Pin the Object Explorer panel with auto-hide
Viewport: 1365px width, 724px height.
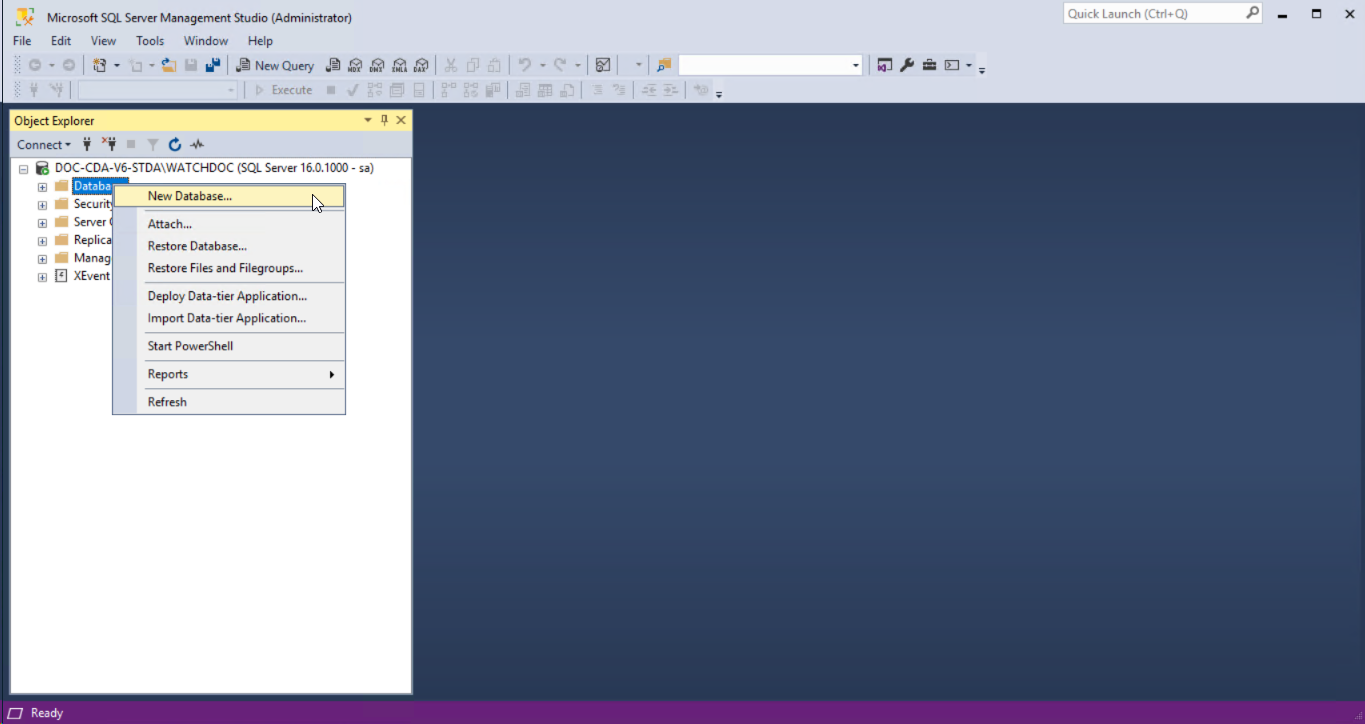[384, 120]
